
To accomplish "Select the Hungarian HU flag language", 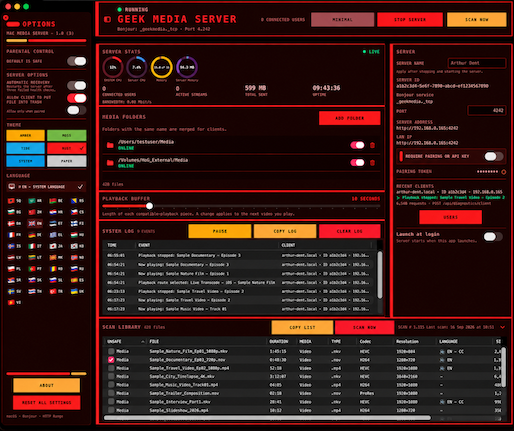I will pyautogui.click(x=77, y=235).
